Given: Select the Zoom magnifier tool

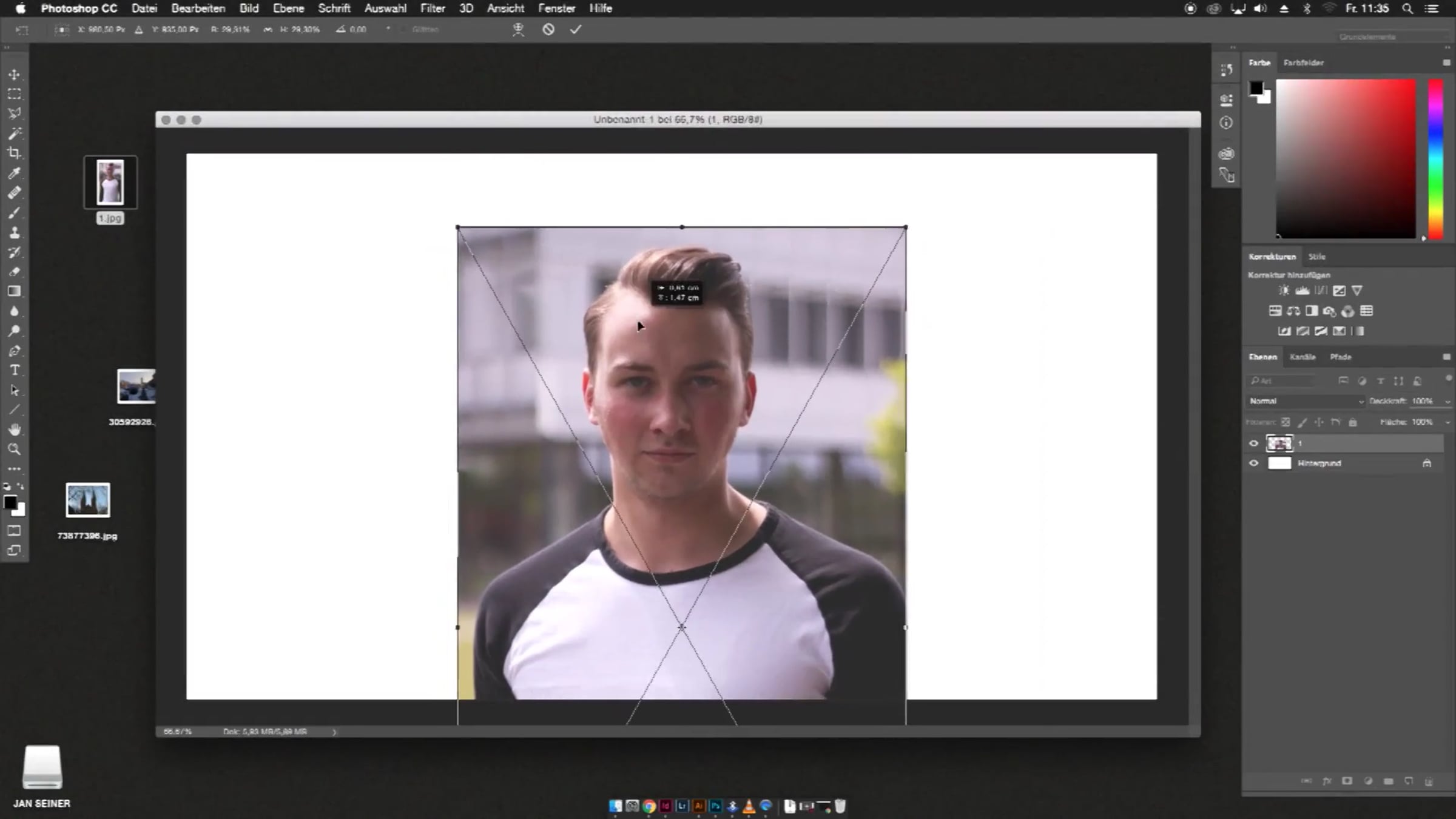Looking at the screenshot, I should pyautogui.click(x=14, y=450).
